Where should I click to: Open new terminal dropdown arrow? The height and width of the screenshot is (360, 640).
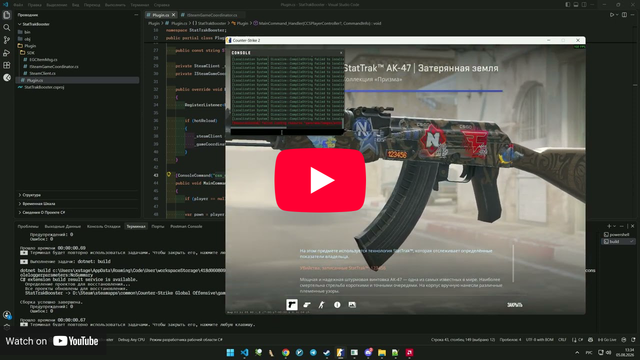[614, 226]
